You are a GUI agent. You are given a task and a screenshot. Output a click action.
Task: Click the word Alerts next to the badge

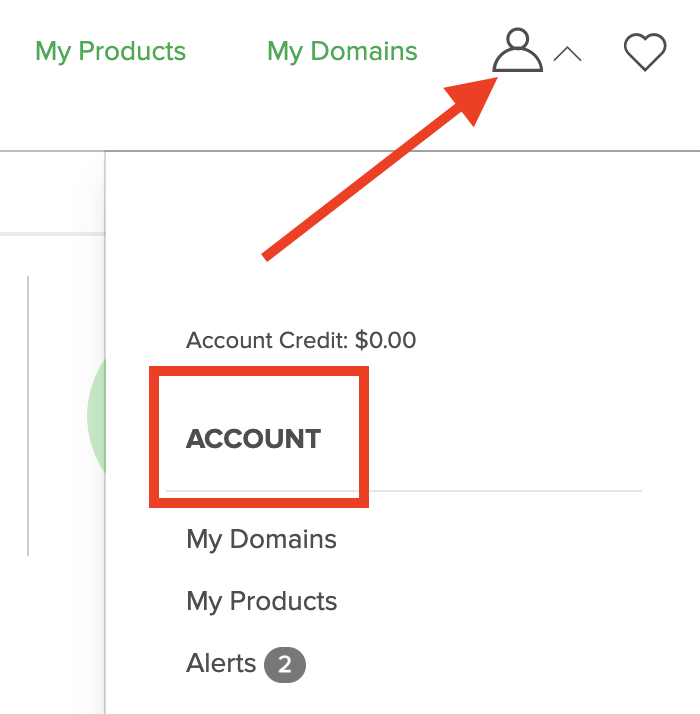tap(221, 663)
